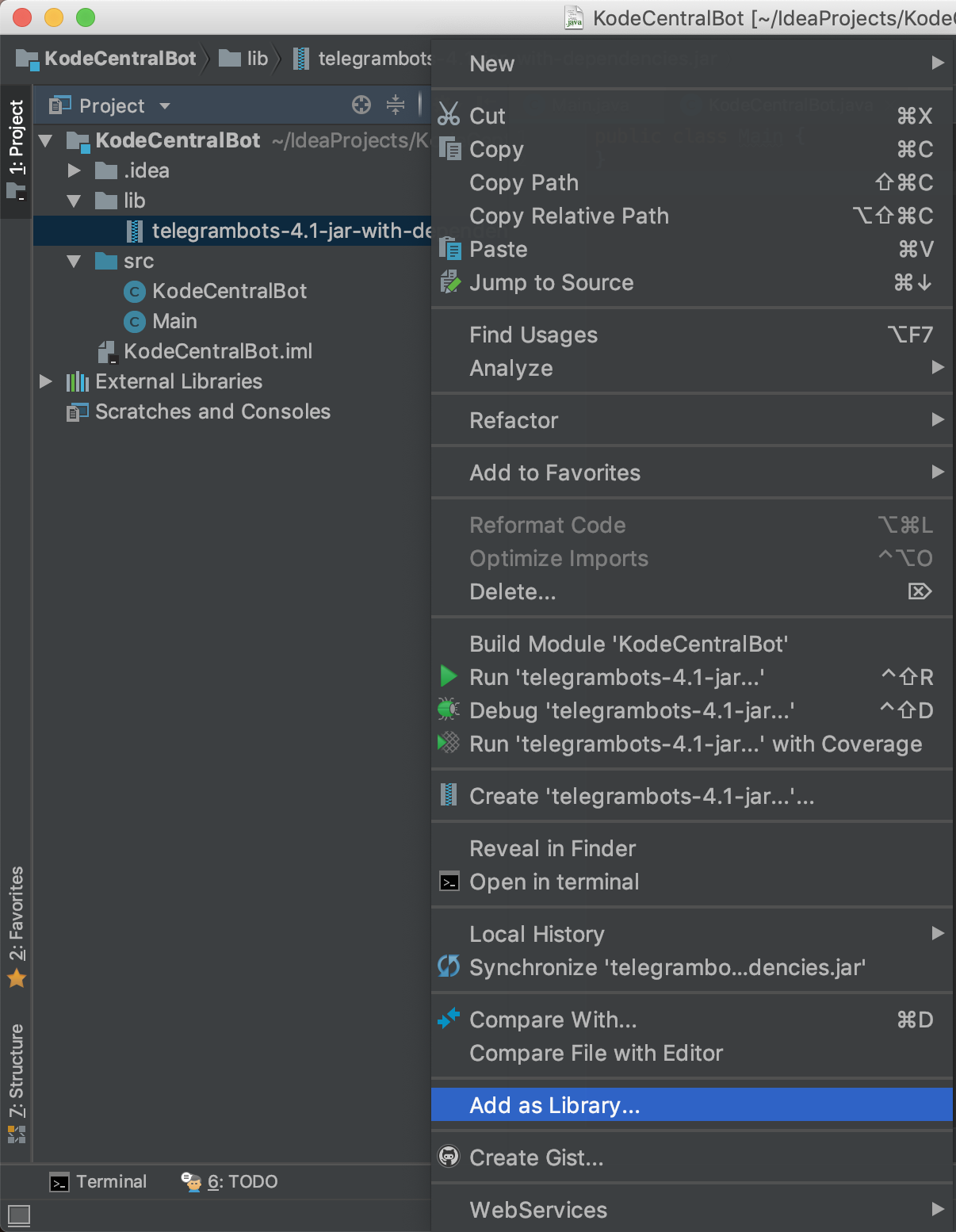Click the Structure icon in left stripe

pos(17,1134)
